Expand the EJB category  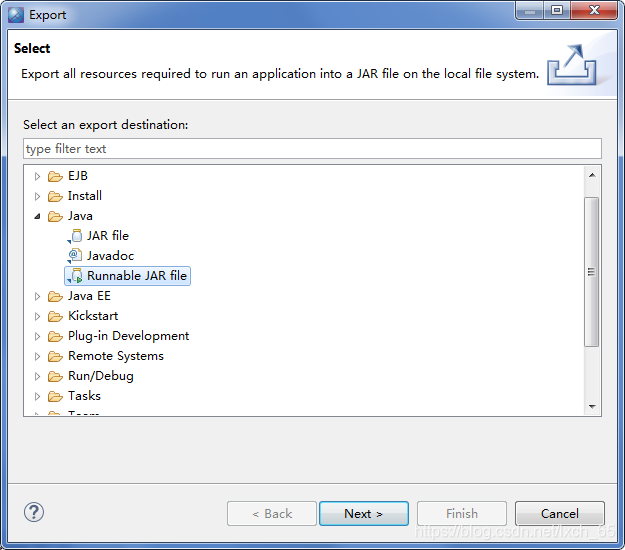[x=37, y=176]
